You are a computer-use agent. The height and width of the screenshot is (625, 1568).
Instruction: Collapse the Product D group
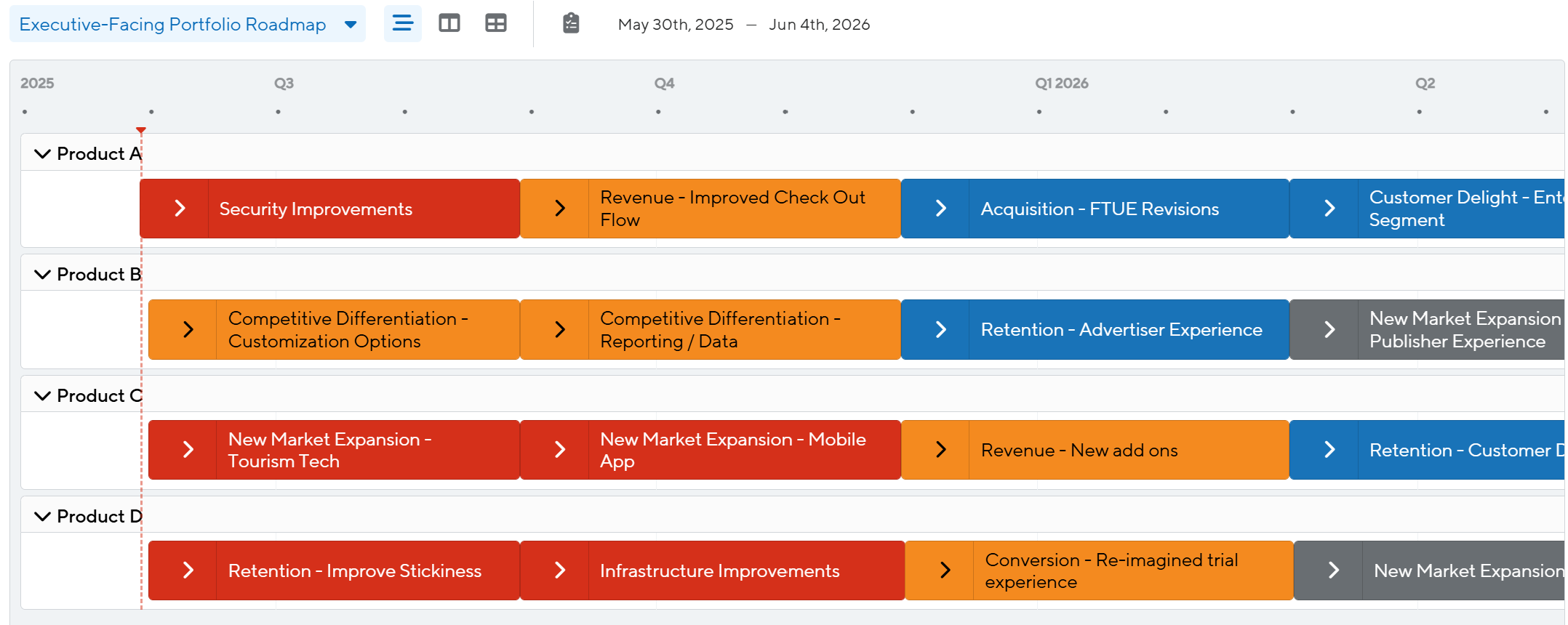tap(43, 517)
